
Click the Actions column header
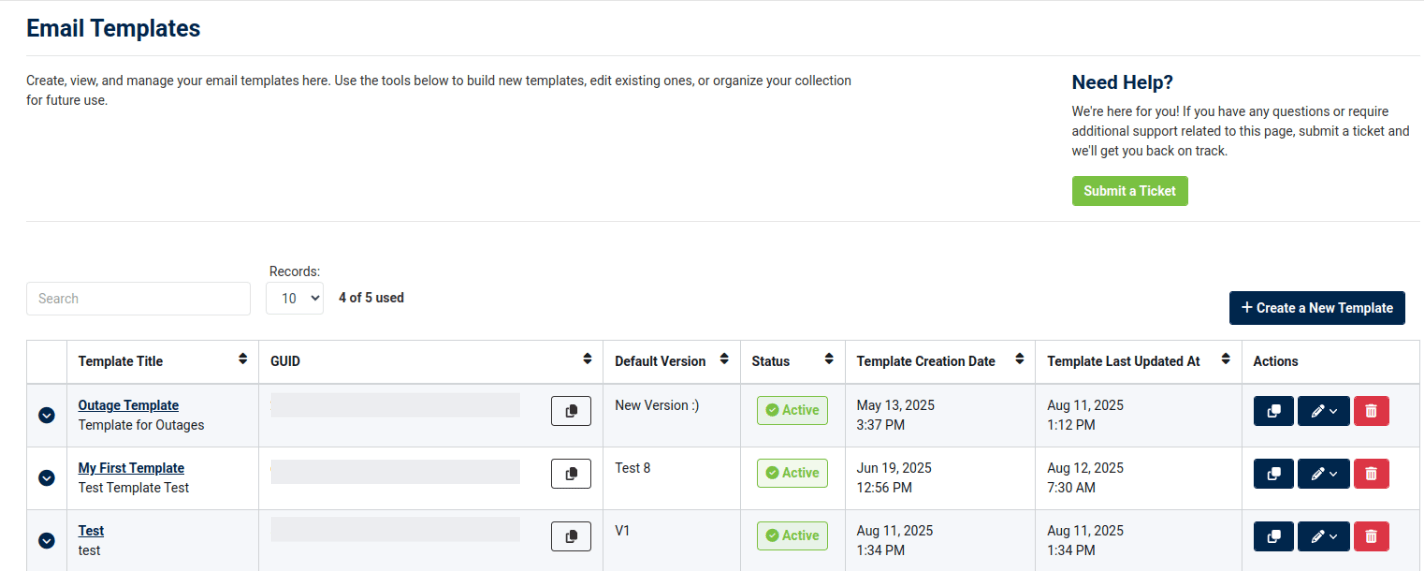point(1275,361)
